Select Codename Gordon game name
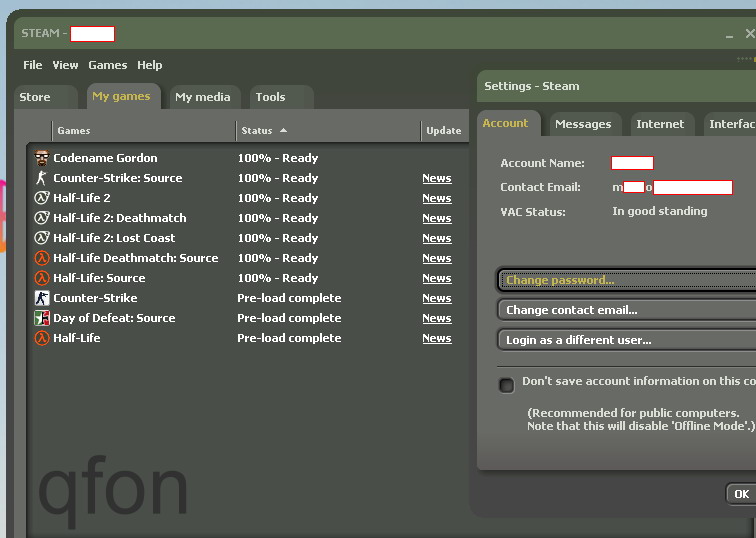Screen dimensions: 756x538 105,158
